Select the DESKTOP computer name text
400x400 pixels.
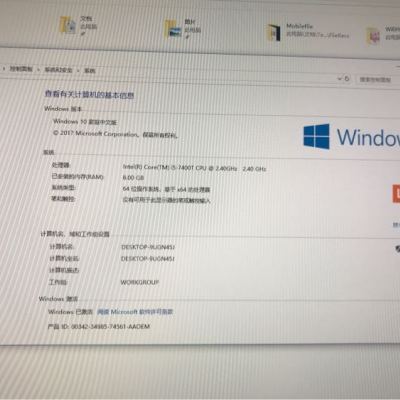click(148, 247)
